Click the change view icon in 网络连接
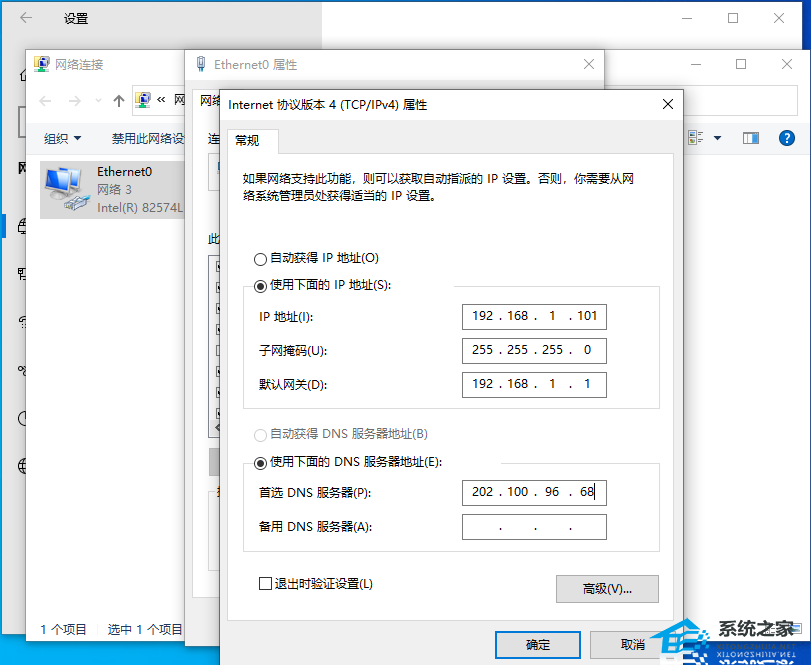Viewport: 811px width, 665px height. coord(696,138)
